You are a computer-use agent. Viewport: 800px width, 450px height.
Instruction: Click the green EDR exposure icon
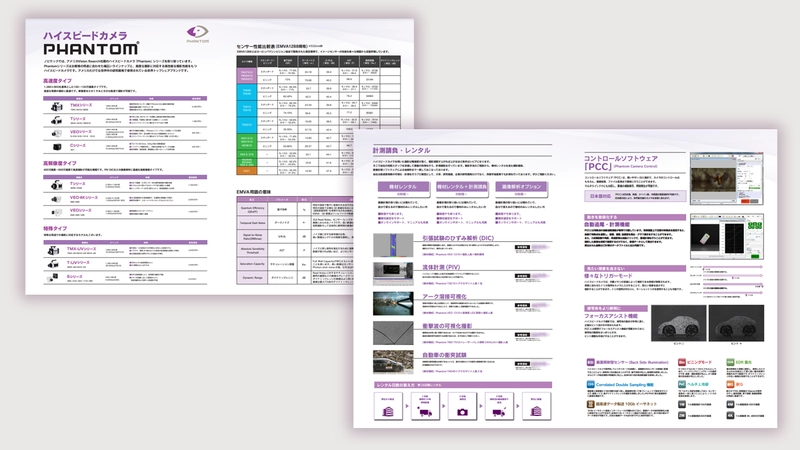(x=730, y=362)
